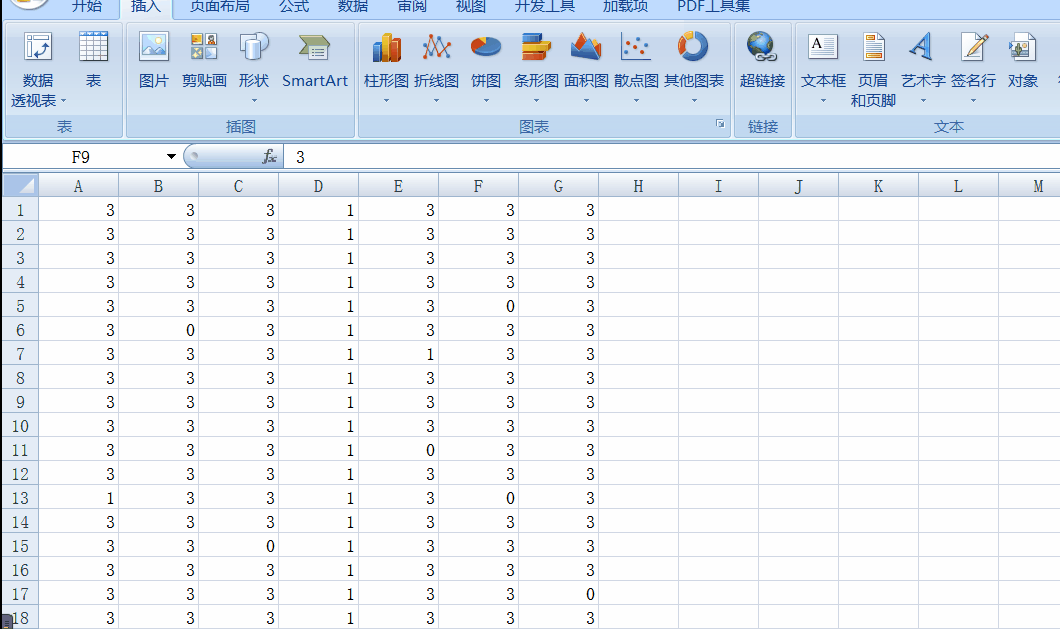Expand the Line chart dropdown arrow

(436, 101)
